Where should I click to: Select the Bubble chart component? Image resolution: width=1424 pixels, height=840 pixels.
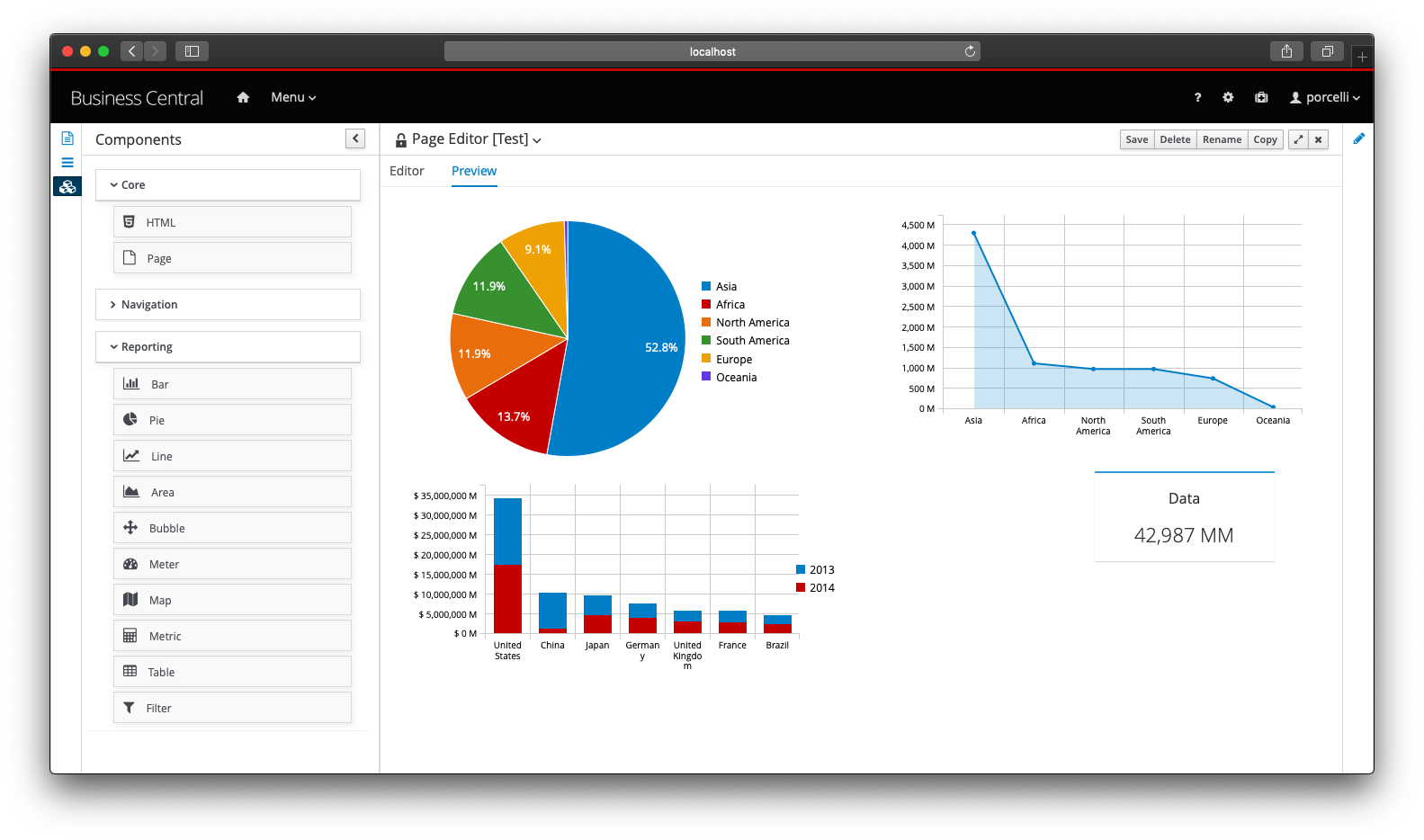pos(232,528)
